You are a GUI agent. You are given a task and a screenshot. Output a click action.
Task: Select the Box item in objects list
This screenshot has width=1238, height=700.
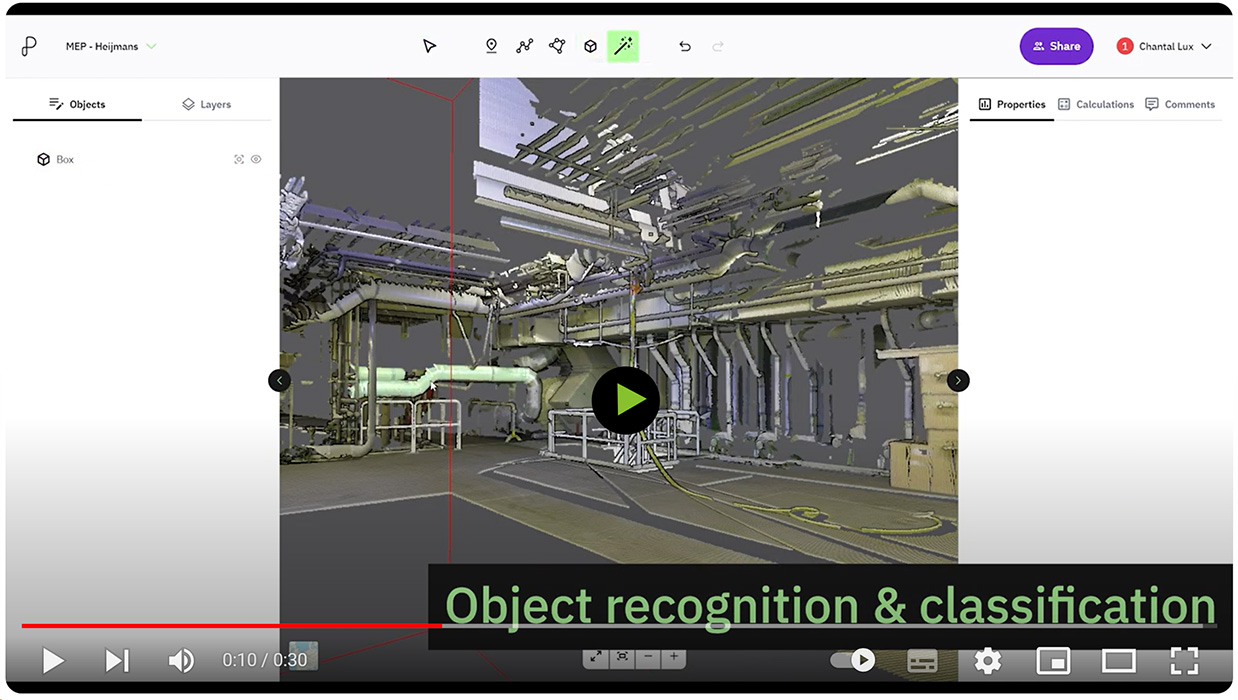(65, 159)
